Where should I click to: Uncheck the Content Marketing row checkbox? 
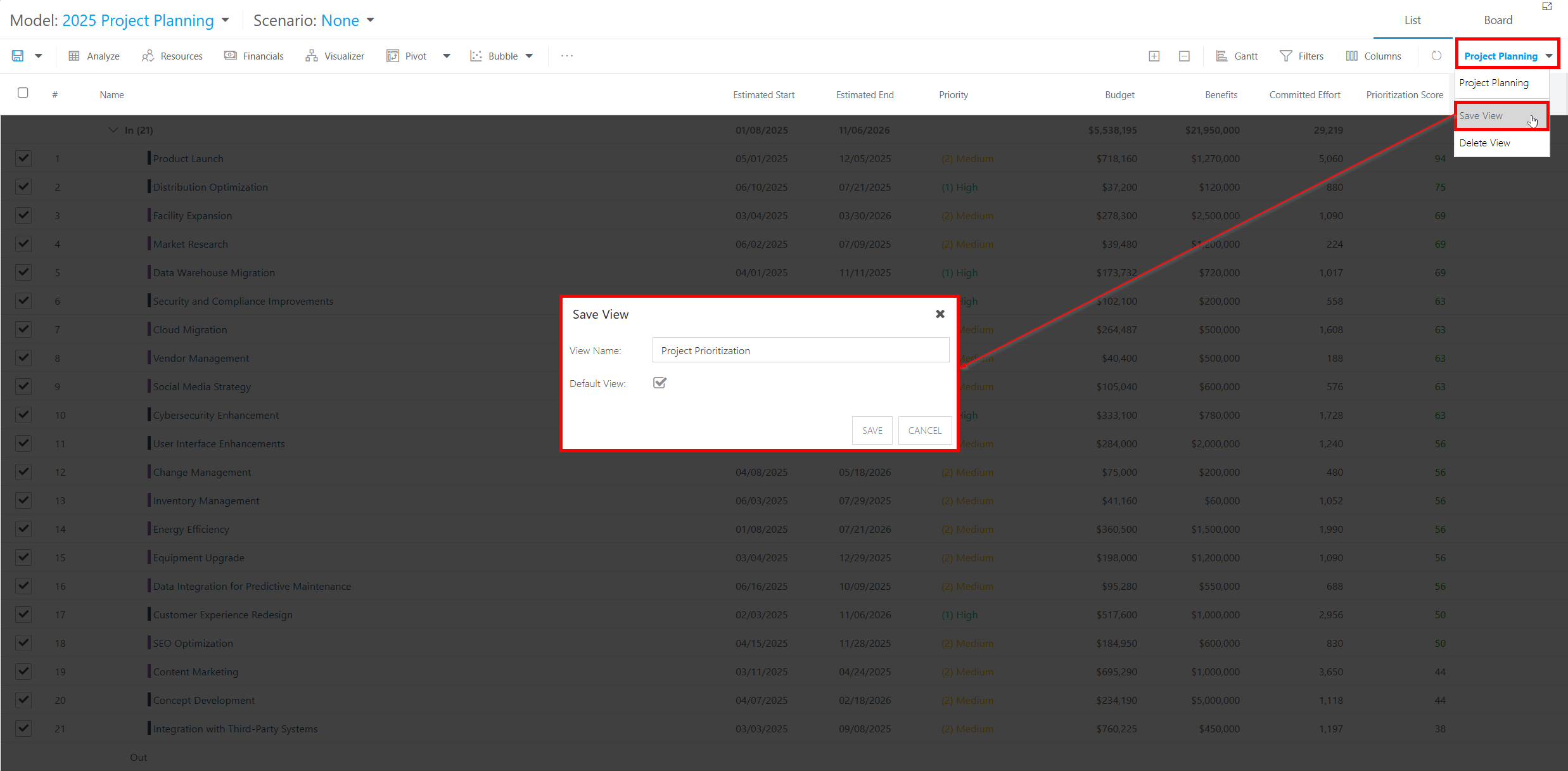click(23, 671)
